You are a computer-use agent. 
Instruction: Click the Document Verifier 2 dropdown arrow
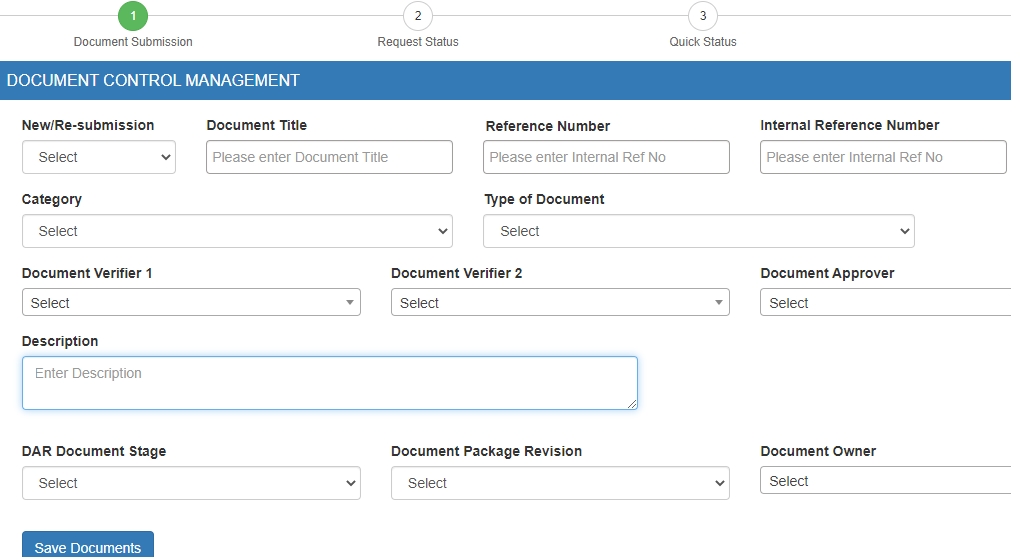[719, 303]
